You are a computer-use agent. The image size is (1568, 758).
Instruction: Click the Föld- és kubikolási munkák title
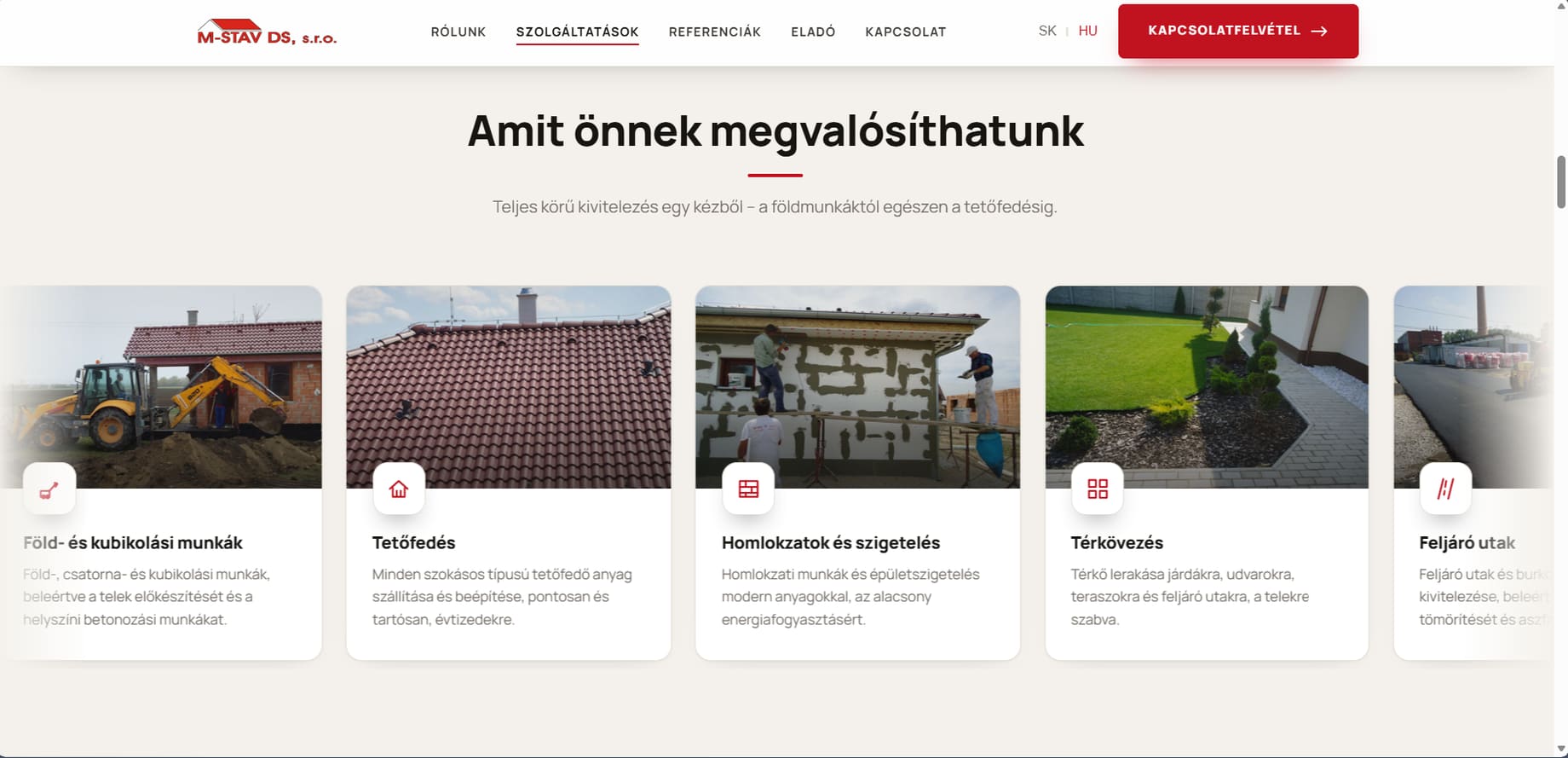click(133, 542)
